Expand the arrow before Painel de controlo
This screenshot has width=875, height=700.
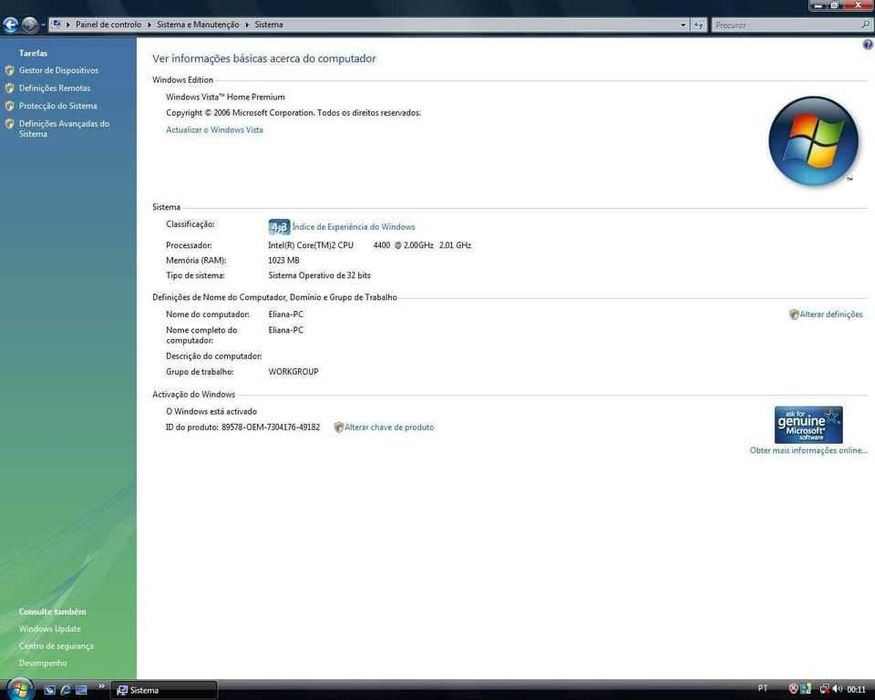tap(68, 25)
